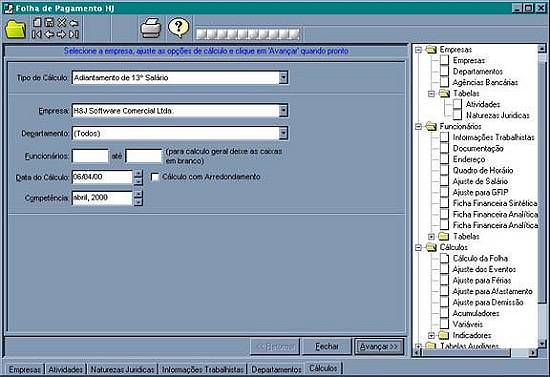Collapse the Tabelas folder containing Atividades
This screenshot has width=550, height=377.
pos(431,94)
